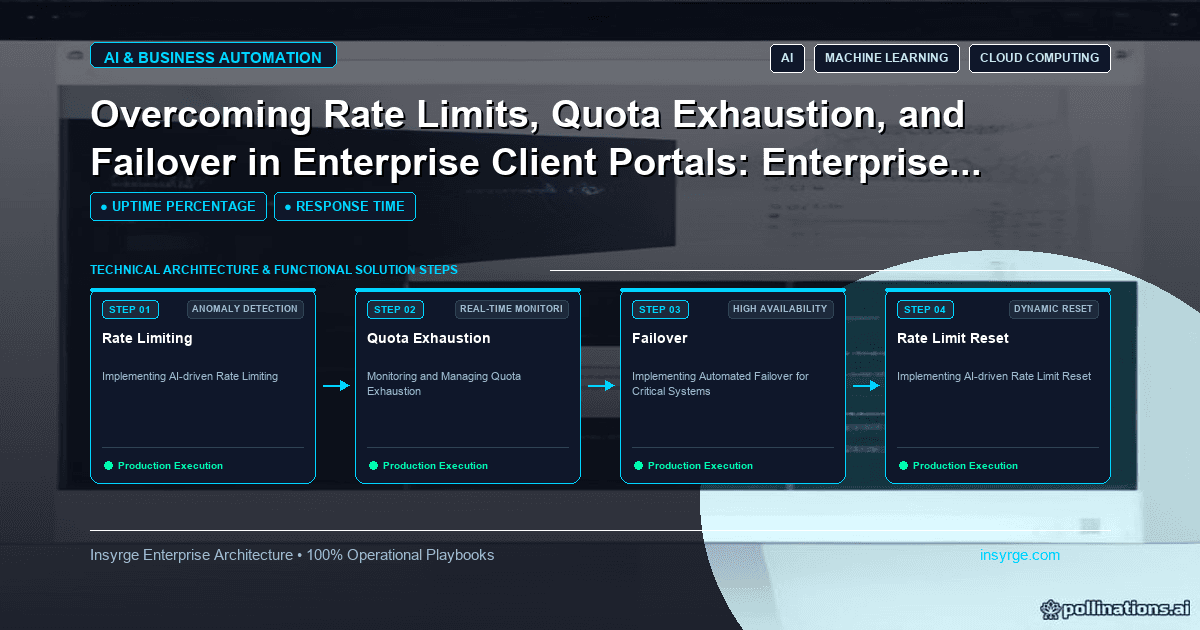Click green status dot in Quota Exhaustion card
Viewport: 1200px width, 630px height.
tap(373, 466)
